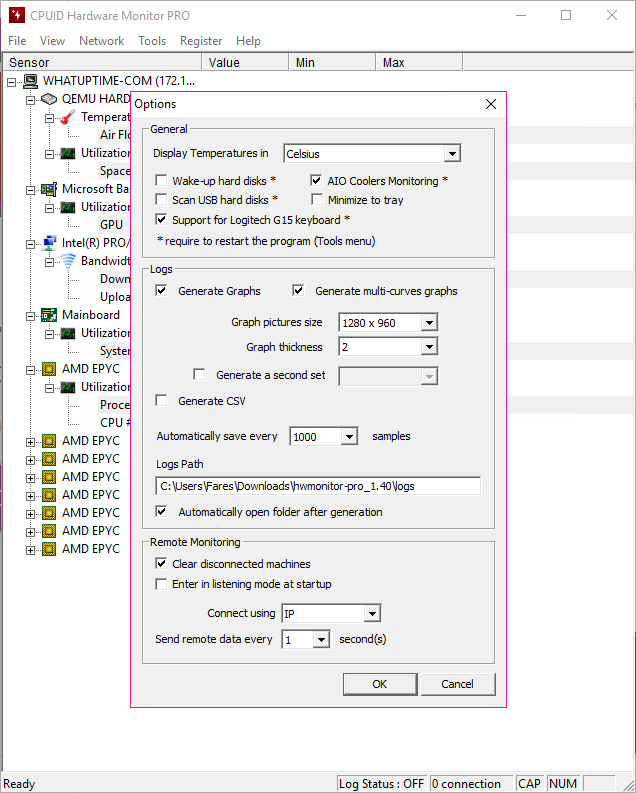The width and height of the screenshot is (636, 793).
Task: Click Utilization icon under Microsoft Basic adapter
Action: coord(68,207)
